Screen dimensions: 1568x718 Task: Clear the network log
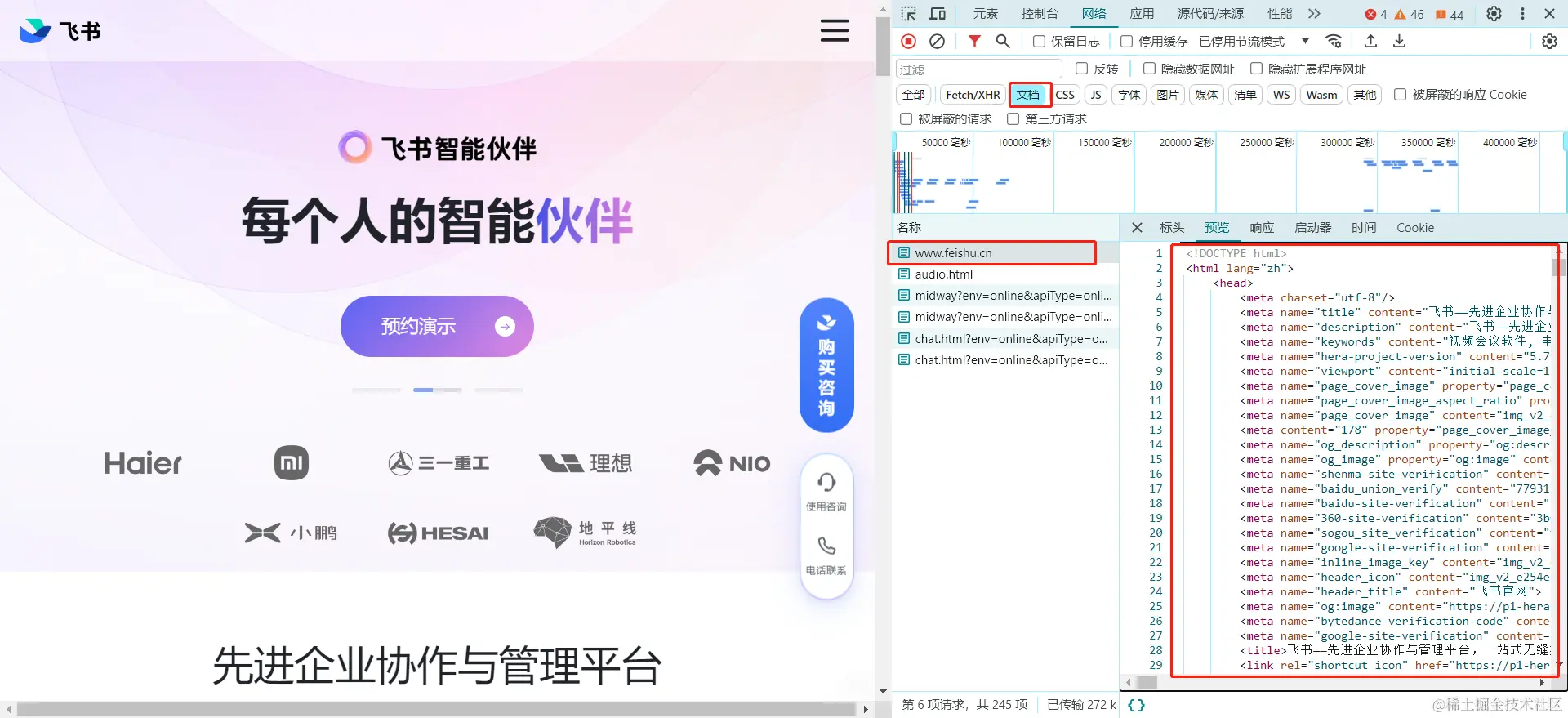click(x=938, y=41)
